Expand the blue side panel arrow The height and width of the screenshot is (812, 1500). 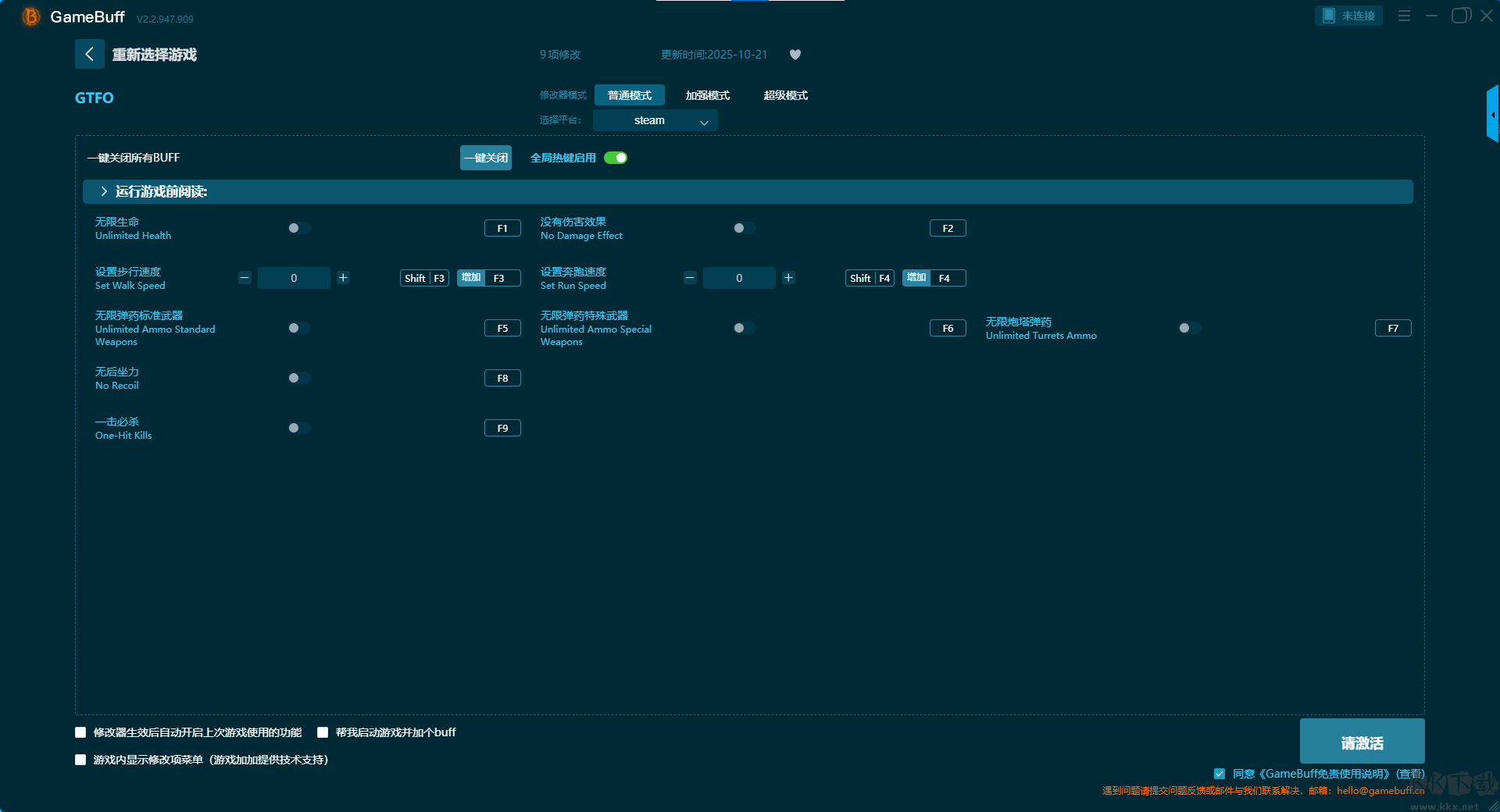[1492, 115]
